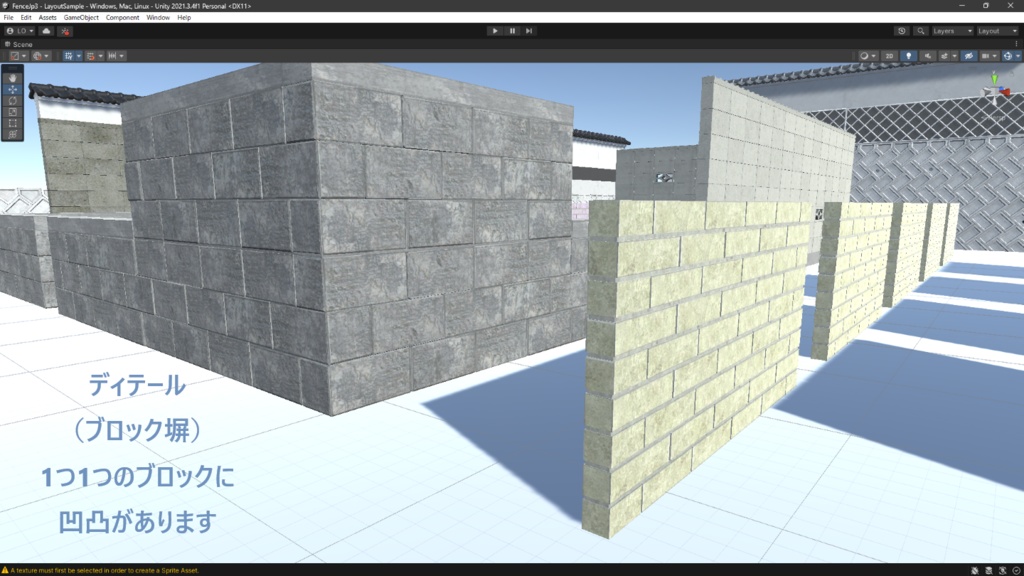Click the first status bar icon at bottom right
Image resolution: width=1024 pixels, height=576 pixels.
(x=974, y=570)
